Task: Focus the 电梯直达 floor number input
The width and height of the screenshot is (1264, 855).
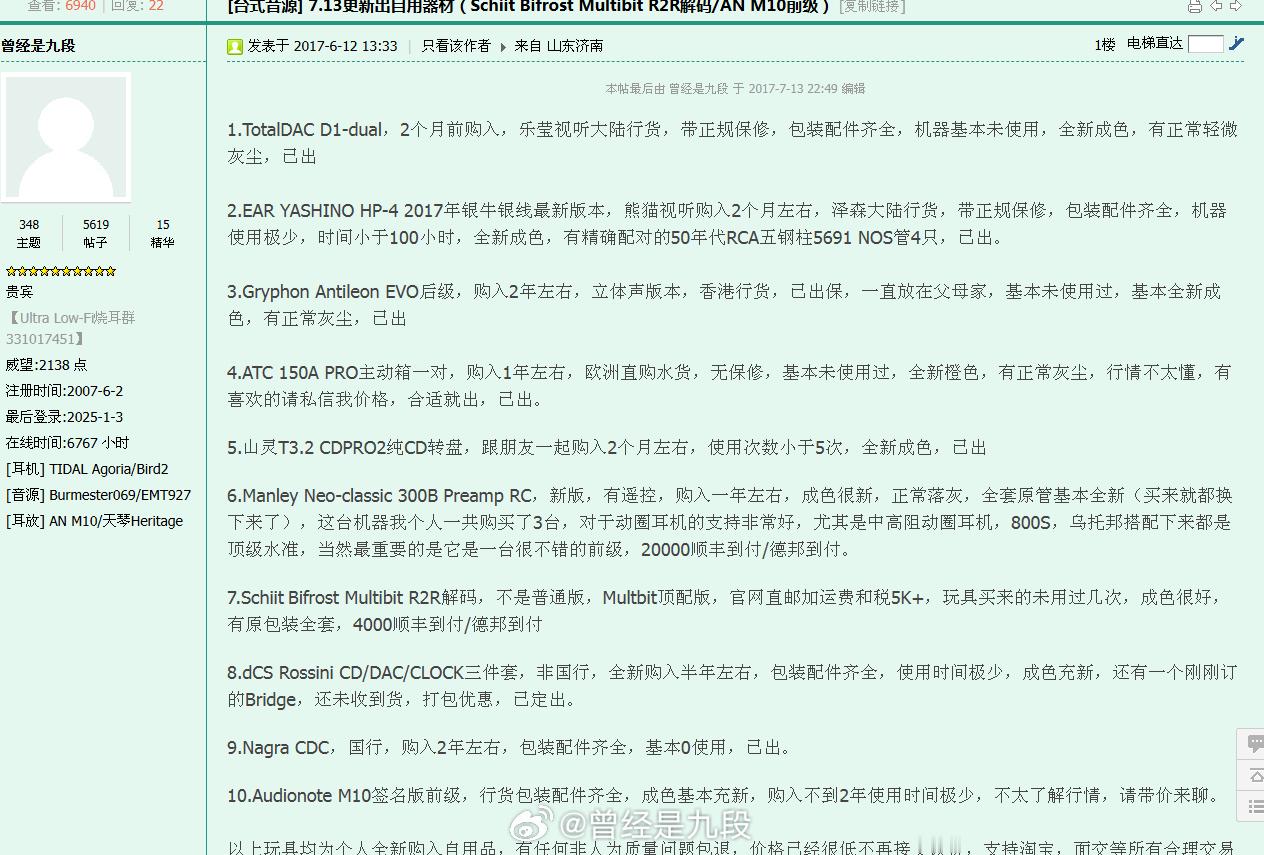Action: [x=1205, y=44]
